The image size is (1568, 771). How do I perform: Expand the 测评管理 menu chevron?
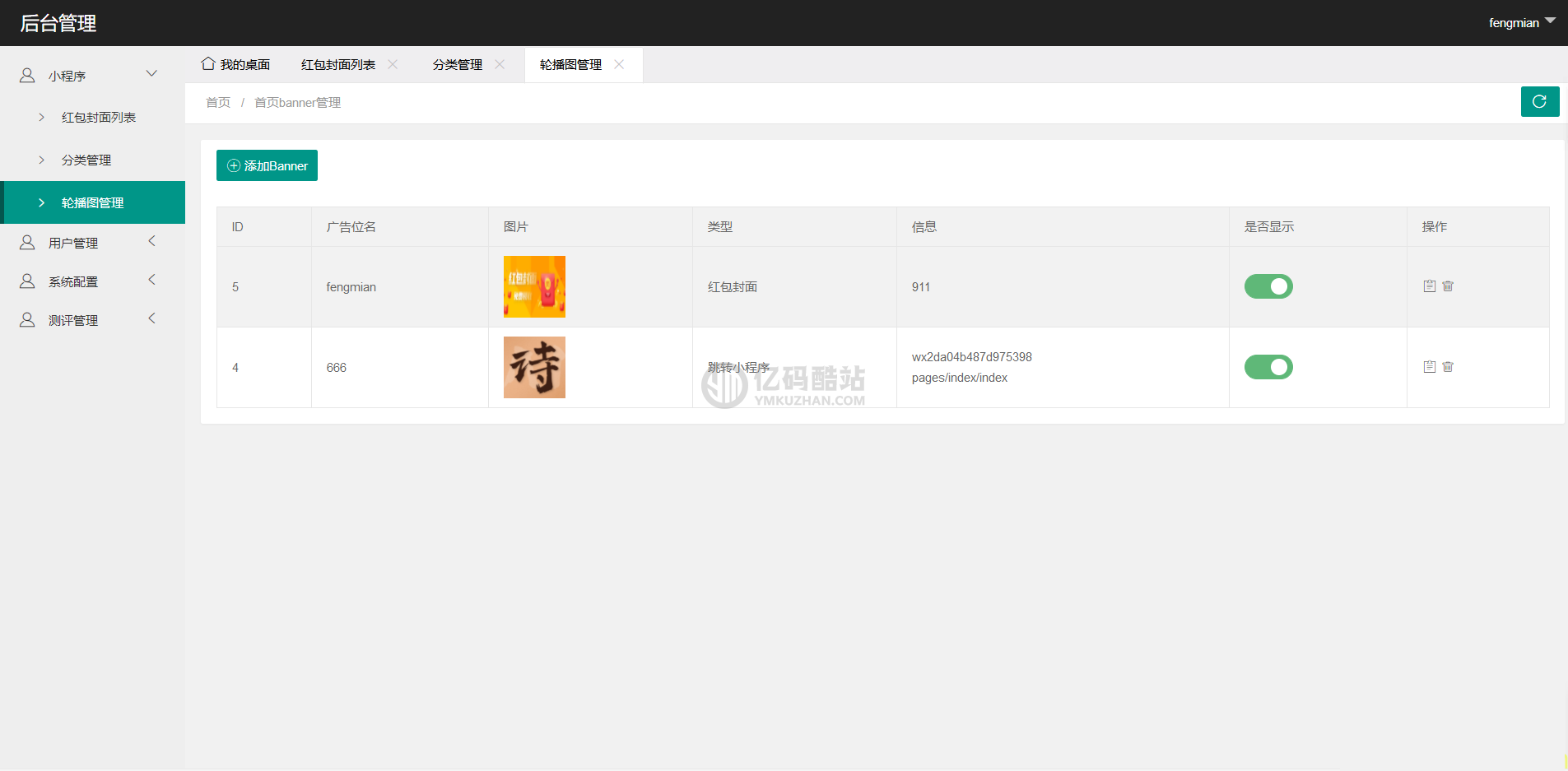pyautogui.click(x=151, y=318)
